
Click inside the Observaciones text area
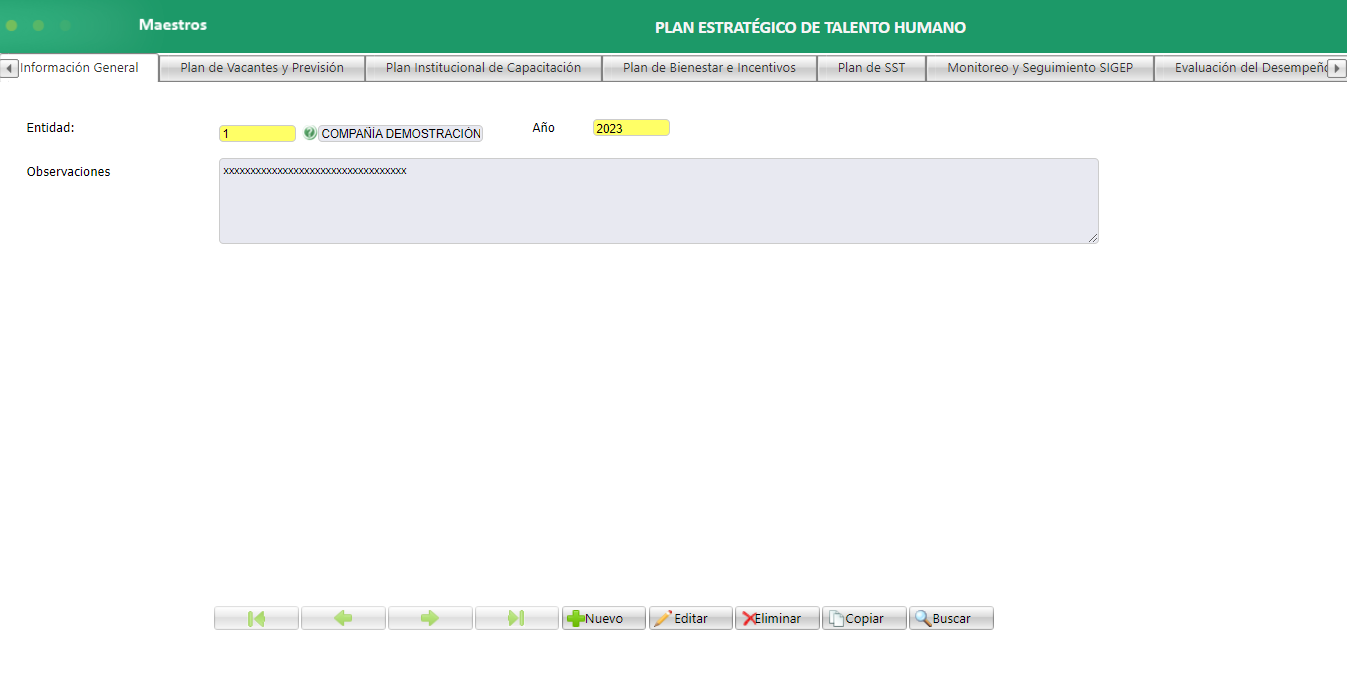658,201
